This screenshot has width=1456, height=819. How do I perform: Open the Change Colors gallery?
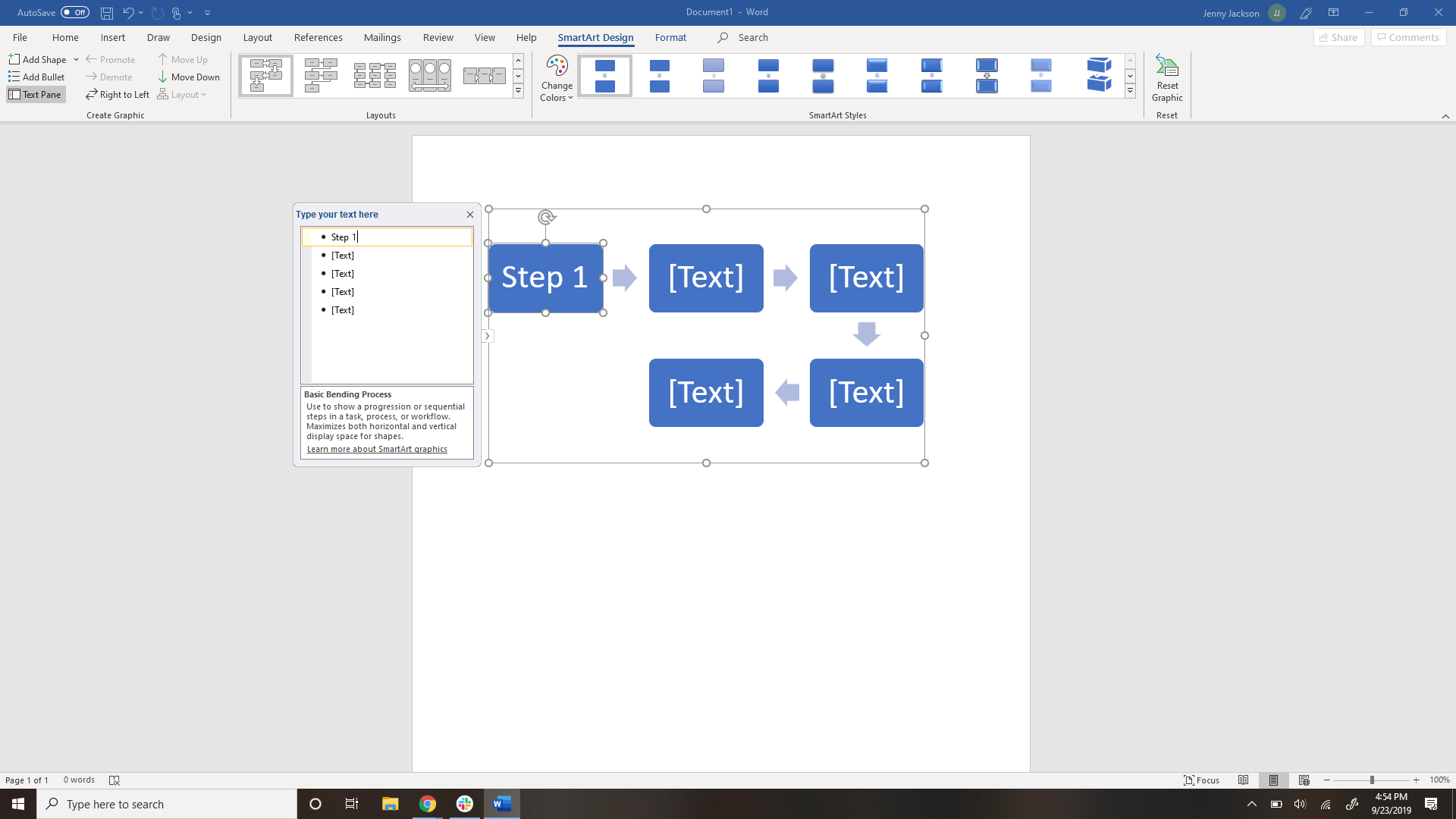(x=557, y=77)
